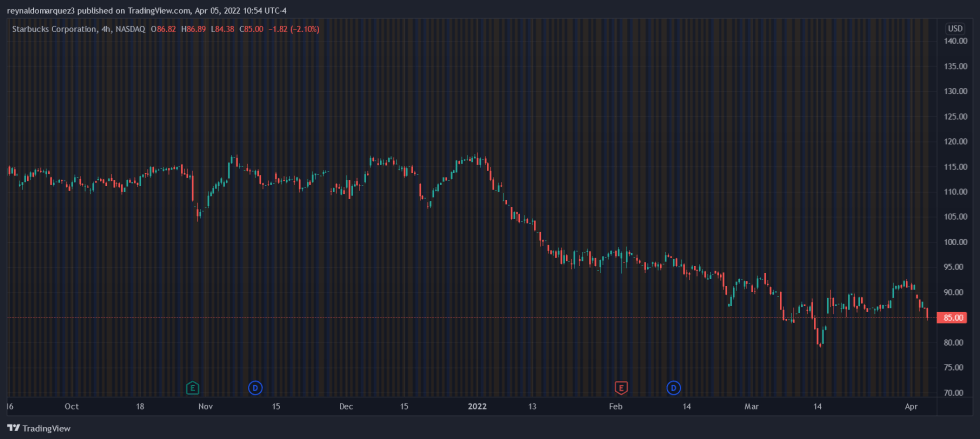This screenshot has height=439, width=980.
Task: Click the Dec label on time axis
Action: pos(346,407)
